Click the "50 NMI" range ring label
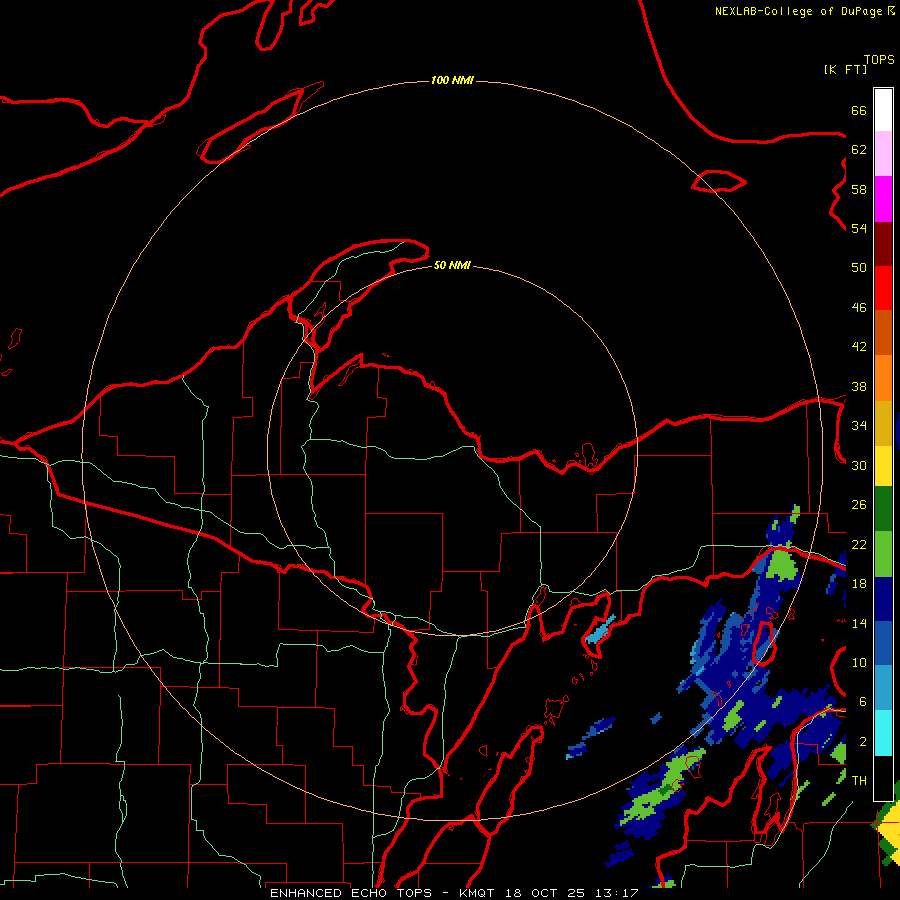Image resolution: width=900 pixels, height=900 pixels. 452,265
